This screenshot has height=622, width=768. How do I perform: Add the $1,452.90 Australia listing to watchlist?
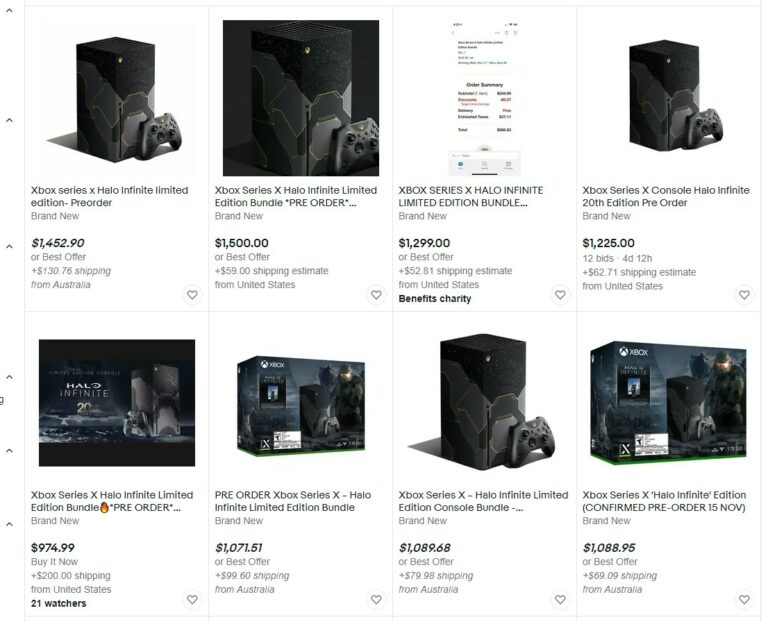tap(192, 295)
